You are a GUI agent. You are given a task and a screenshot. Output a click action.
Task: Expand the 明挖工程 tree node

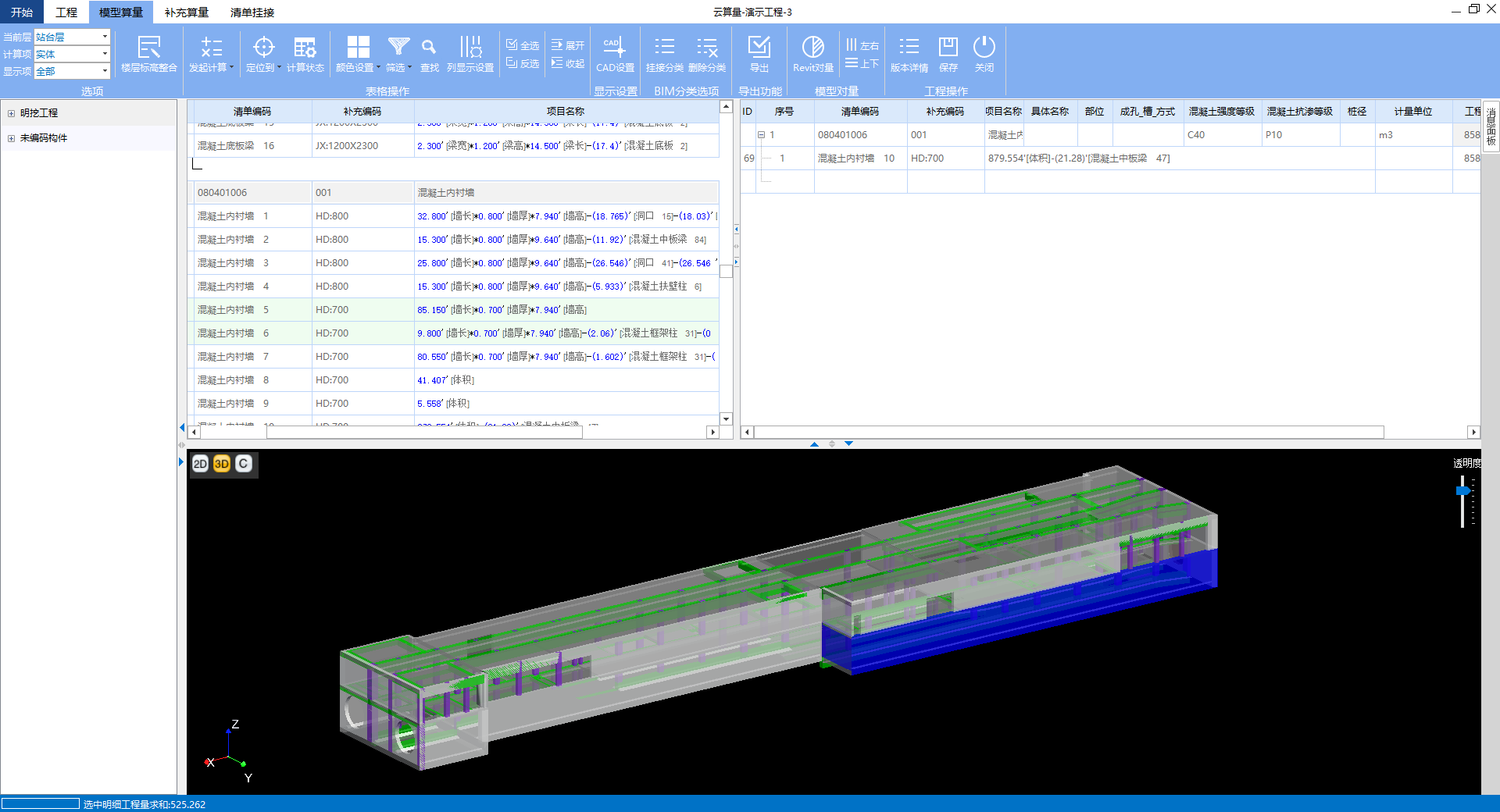11,113
